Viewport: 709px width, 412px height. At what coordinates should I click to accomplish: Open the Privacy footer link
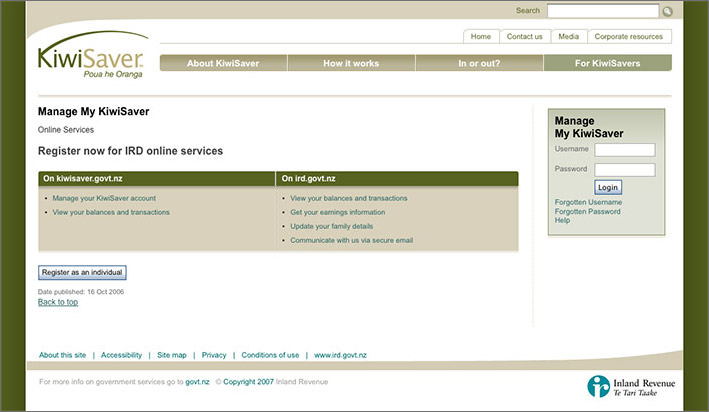pos(214,355)
